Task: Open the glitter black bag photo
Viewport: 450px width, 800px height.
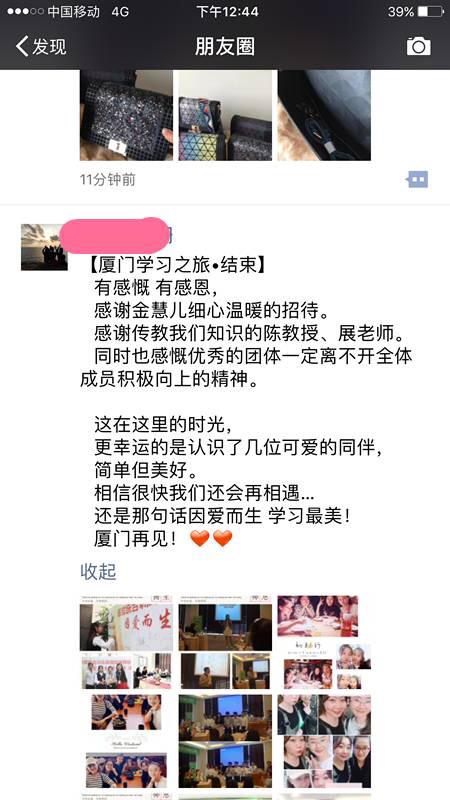Action: (126, 115)
